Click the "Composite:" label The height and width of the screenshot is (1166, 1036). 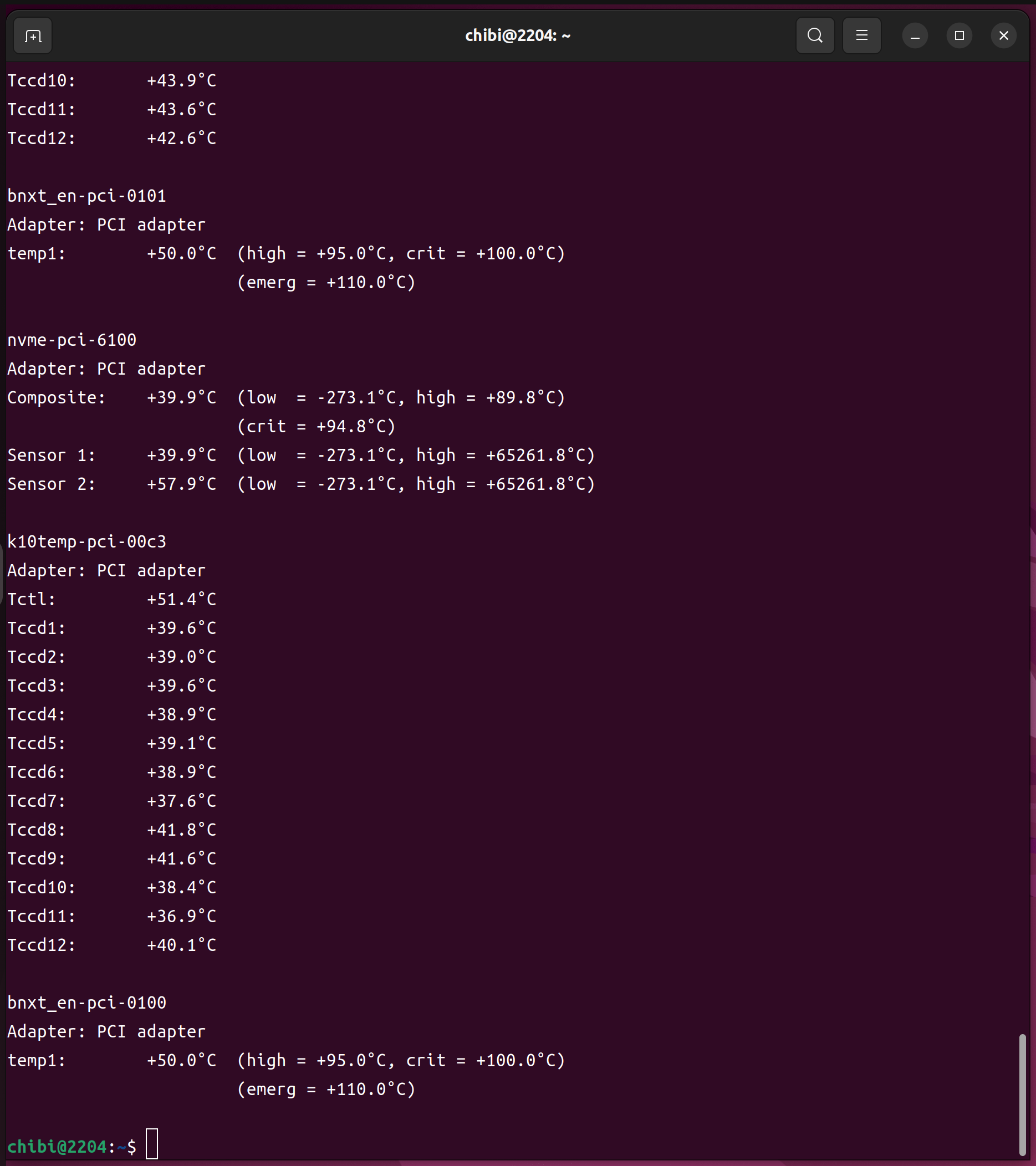tap(57, 397)
